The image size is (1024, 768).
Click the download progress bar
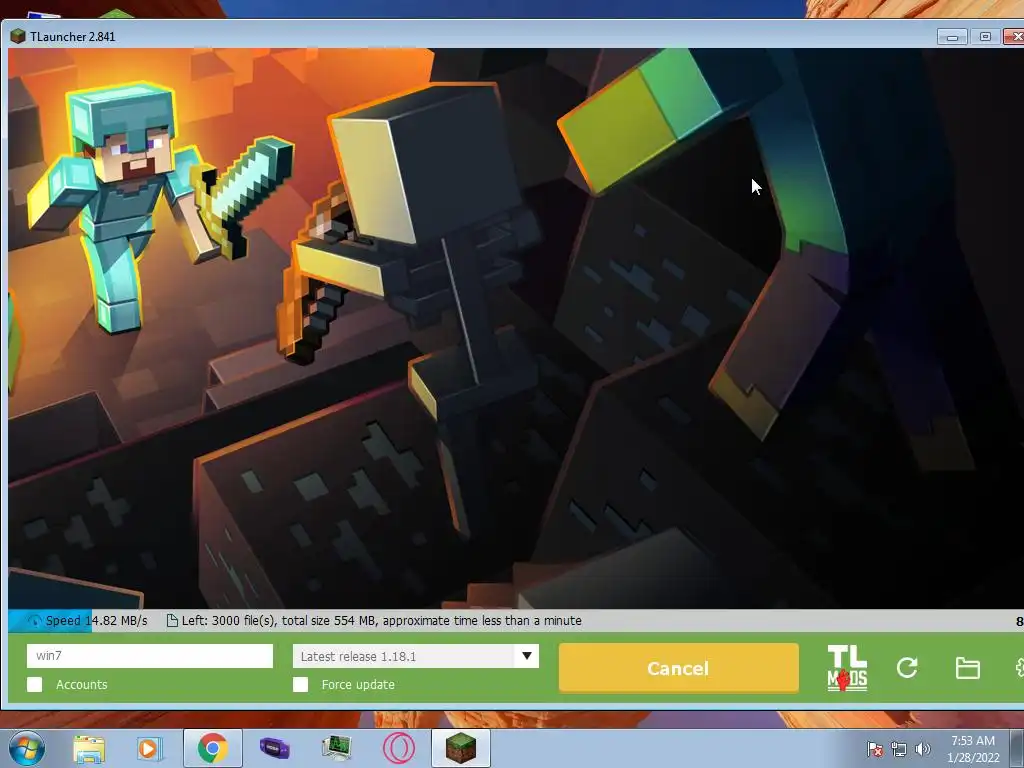(x=516, y=620)
